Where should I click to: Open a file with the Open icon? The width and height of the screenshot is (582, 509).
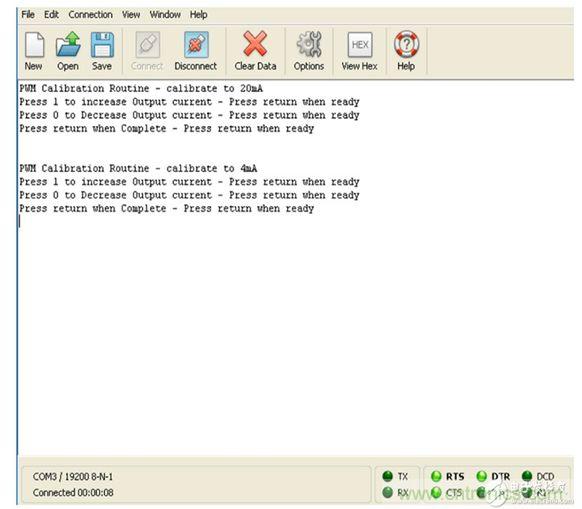(68, 45)
